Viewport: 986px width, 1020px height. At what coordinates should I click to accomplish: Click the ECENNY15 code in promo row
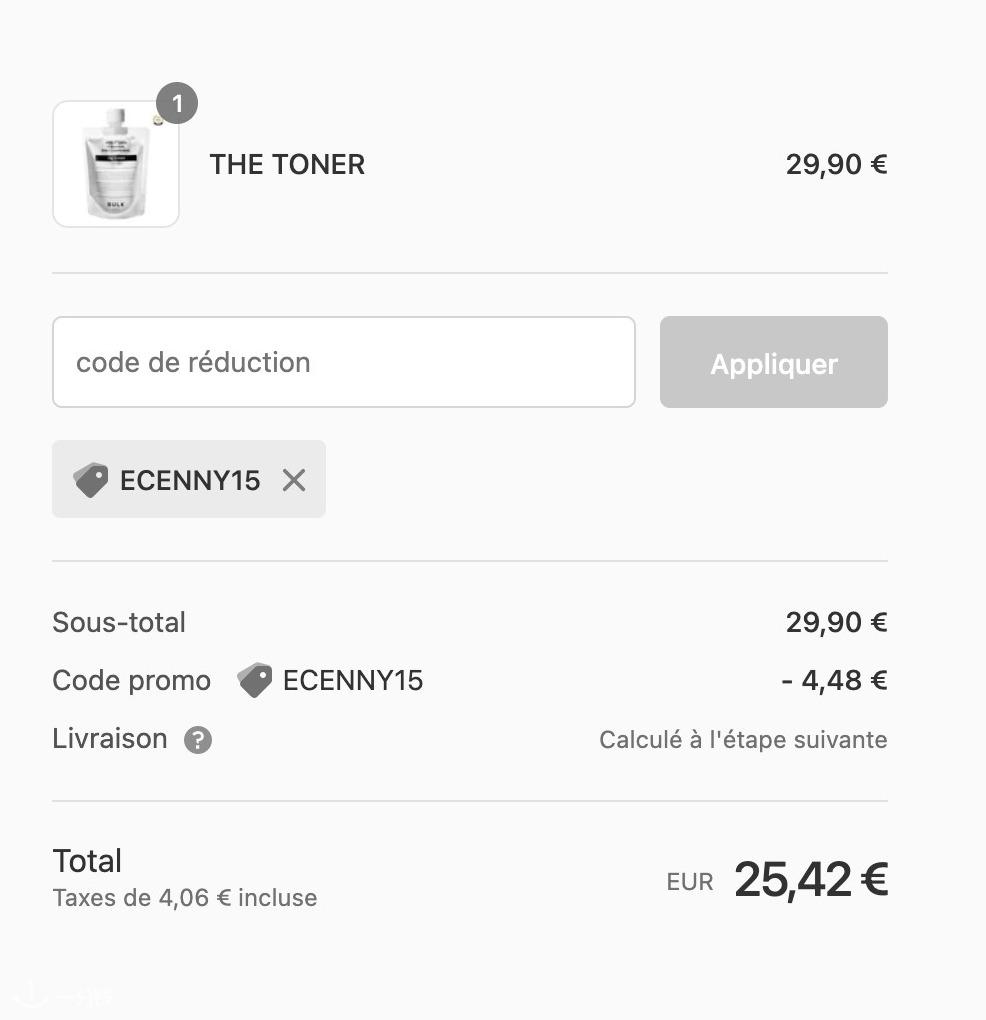point(353,680)
